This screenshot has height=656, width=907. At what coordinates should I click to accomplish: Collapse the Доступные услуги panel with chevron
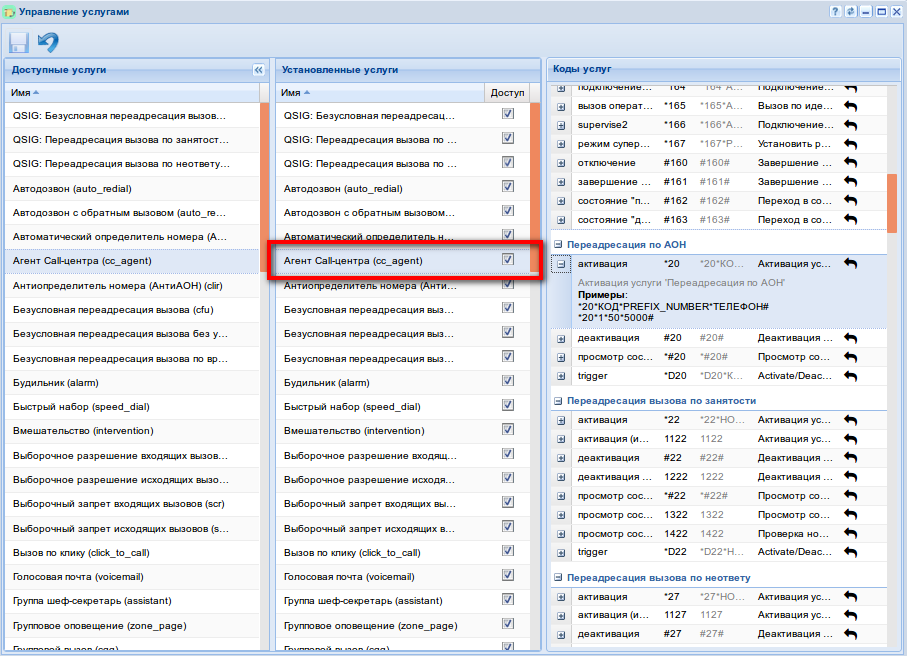[258, 70]
